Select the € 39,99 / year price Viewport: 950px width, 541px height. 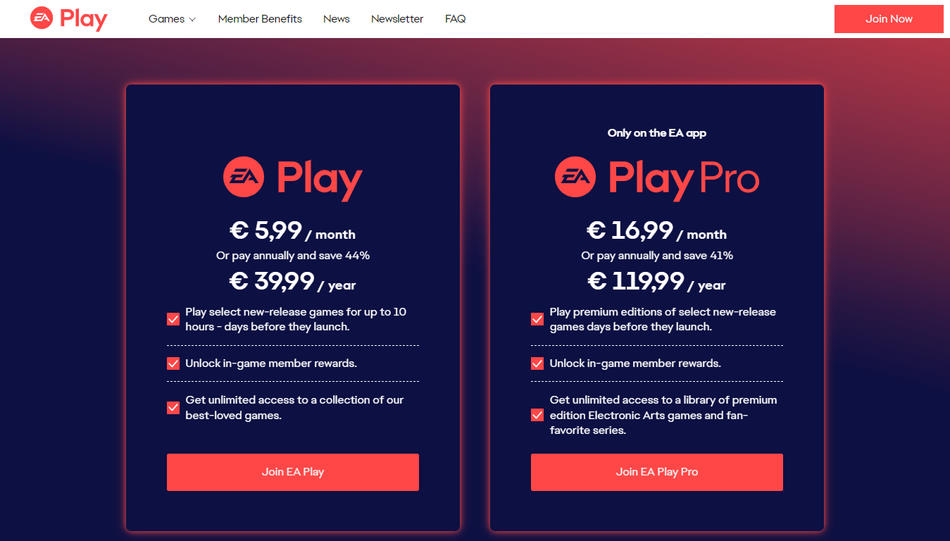pos(292,283)
